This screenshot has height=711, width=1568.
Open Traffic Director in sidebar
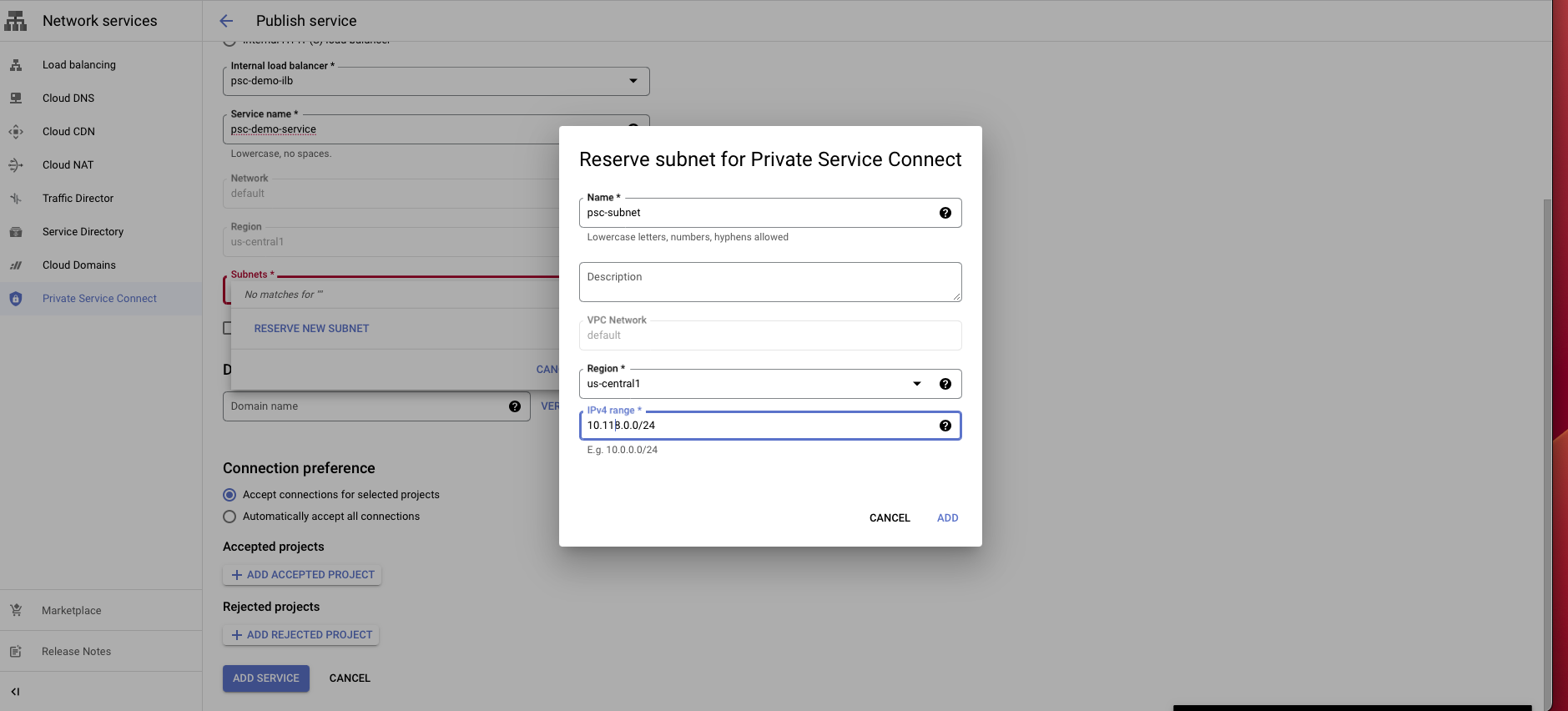pos(78,199)
